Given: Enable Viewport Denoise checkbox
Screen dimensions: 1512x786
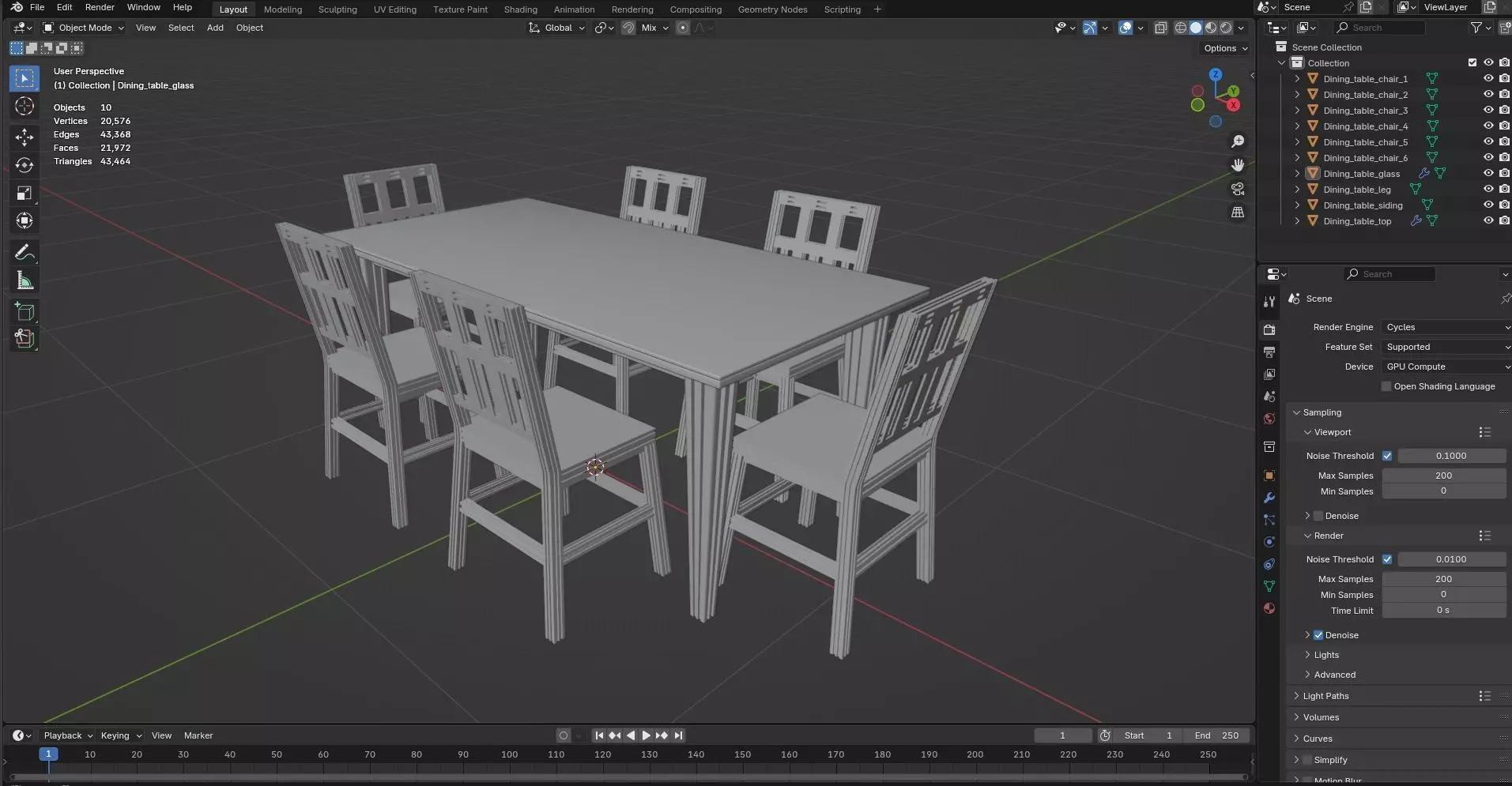Looking at the screenshot, I should (1318, 516).
